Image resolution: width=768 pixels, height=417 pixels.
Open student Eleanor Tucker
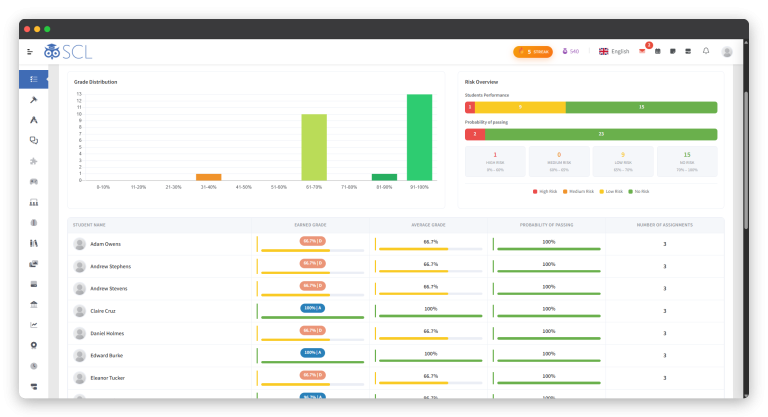108,378
